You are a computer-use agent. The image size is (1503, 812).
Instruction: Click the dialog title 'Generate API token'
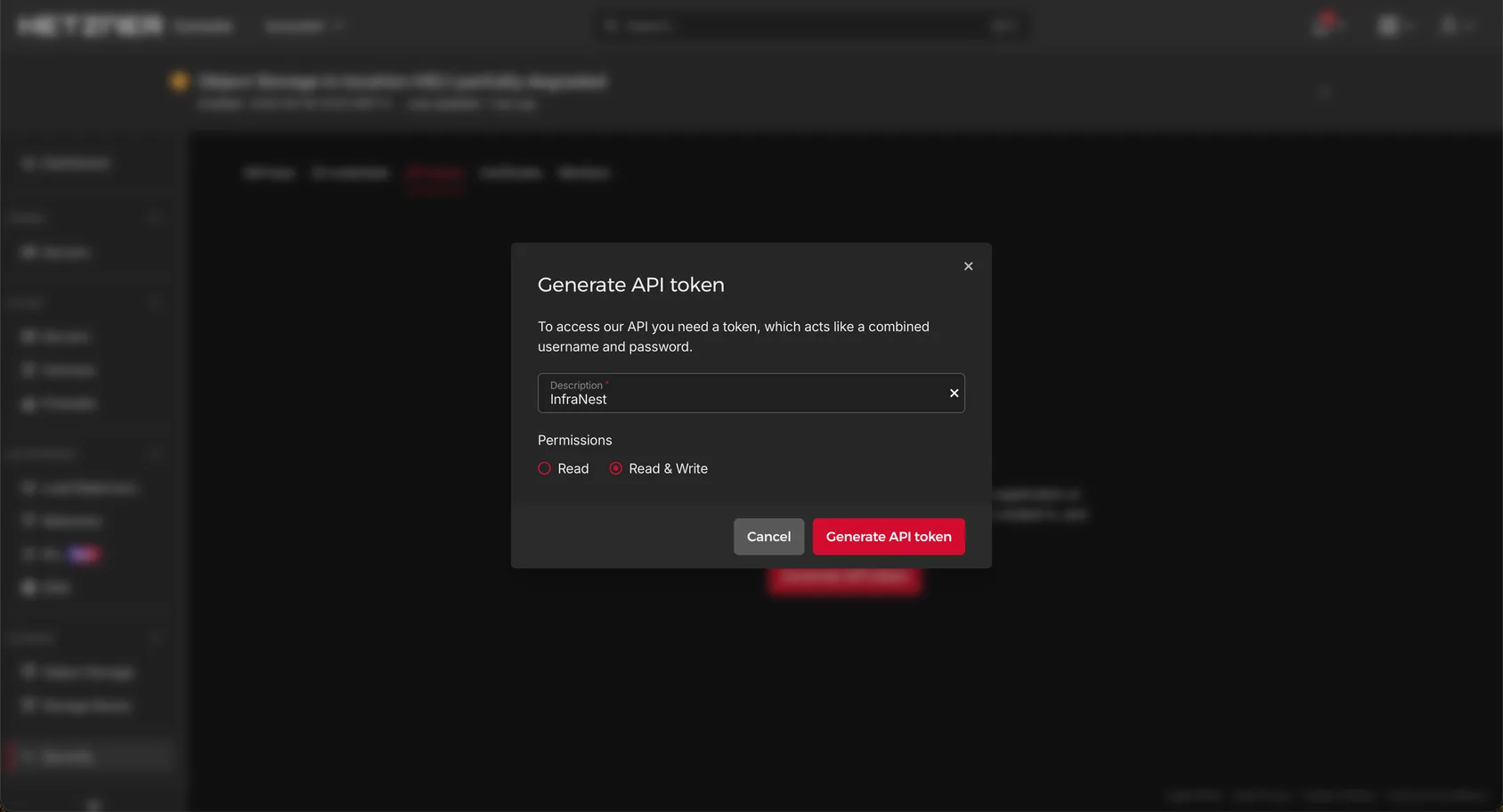coord(631,285)
